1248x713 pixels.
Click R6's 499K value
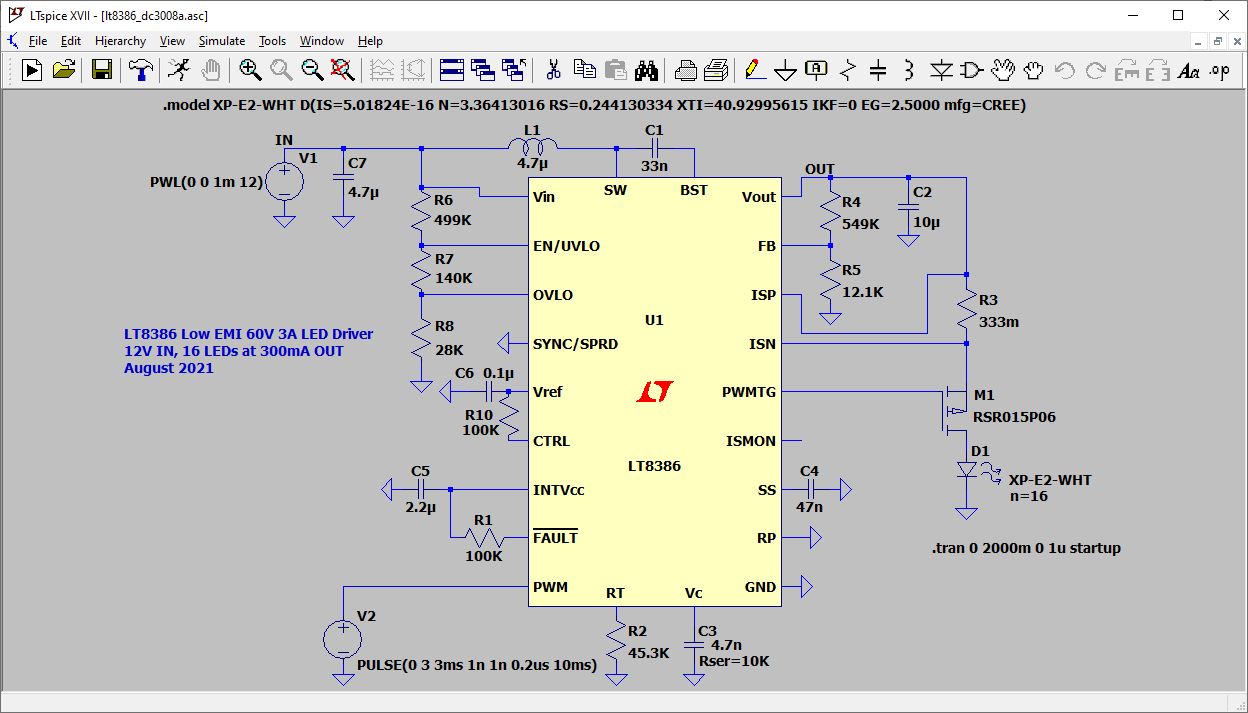click(452, 221)
